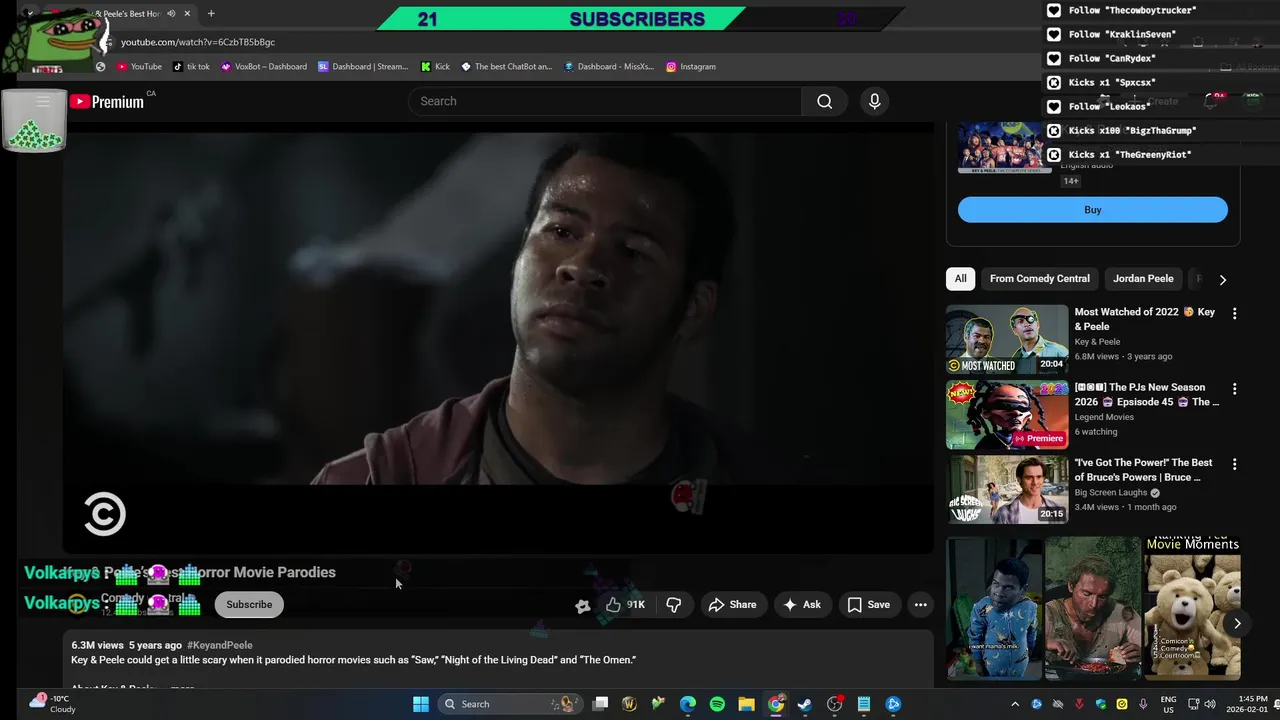Open Steam from the taskbar
This screenshot has height=720, width=1280.
(x=805, y=704)
